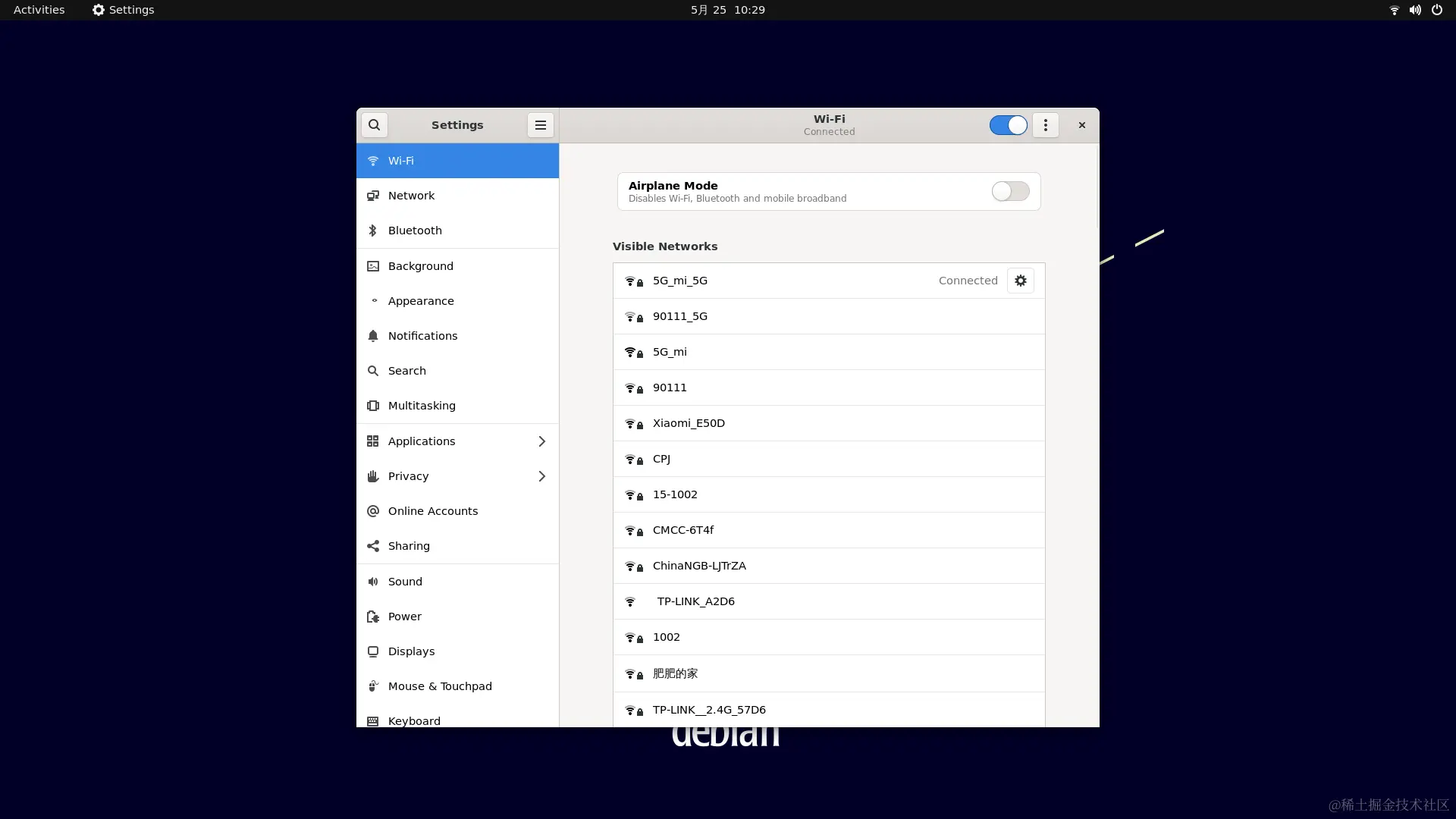Click the Sharing icon in sidebar
The image size is (1456, 819).
pos(372,546)
